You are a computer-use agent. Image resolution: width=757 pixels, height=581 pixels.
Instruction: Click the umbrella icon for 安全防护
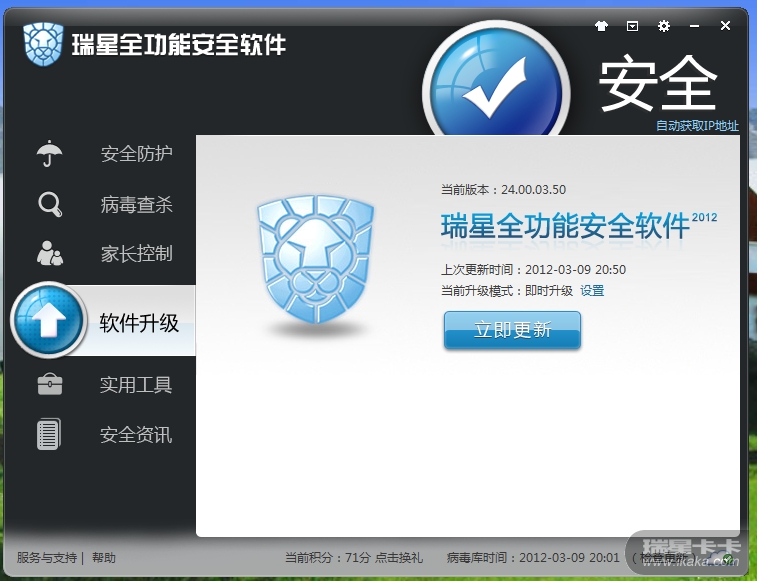[49, 154]
